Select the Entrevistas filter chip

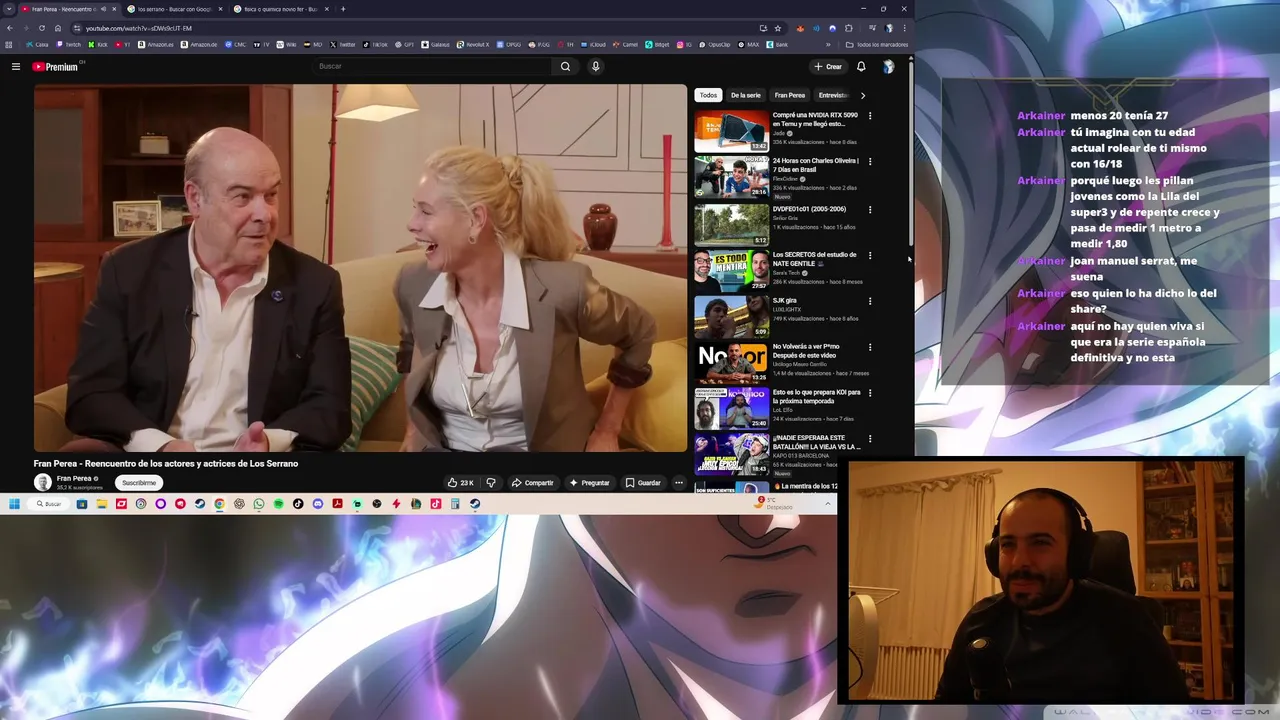833,95
